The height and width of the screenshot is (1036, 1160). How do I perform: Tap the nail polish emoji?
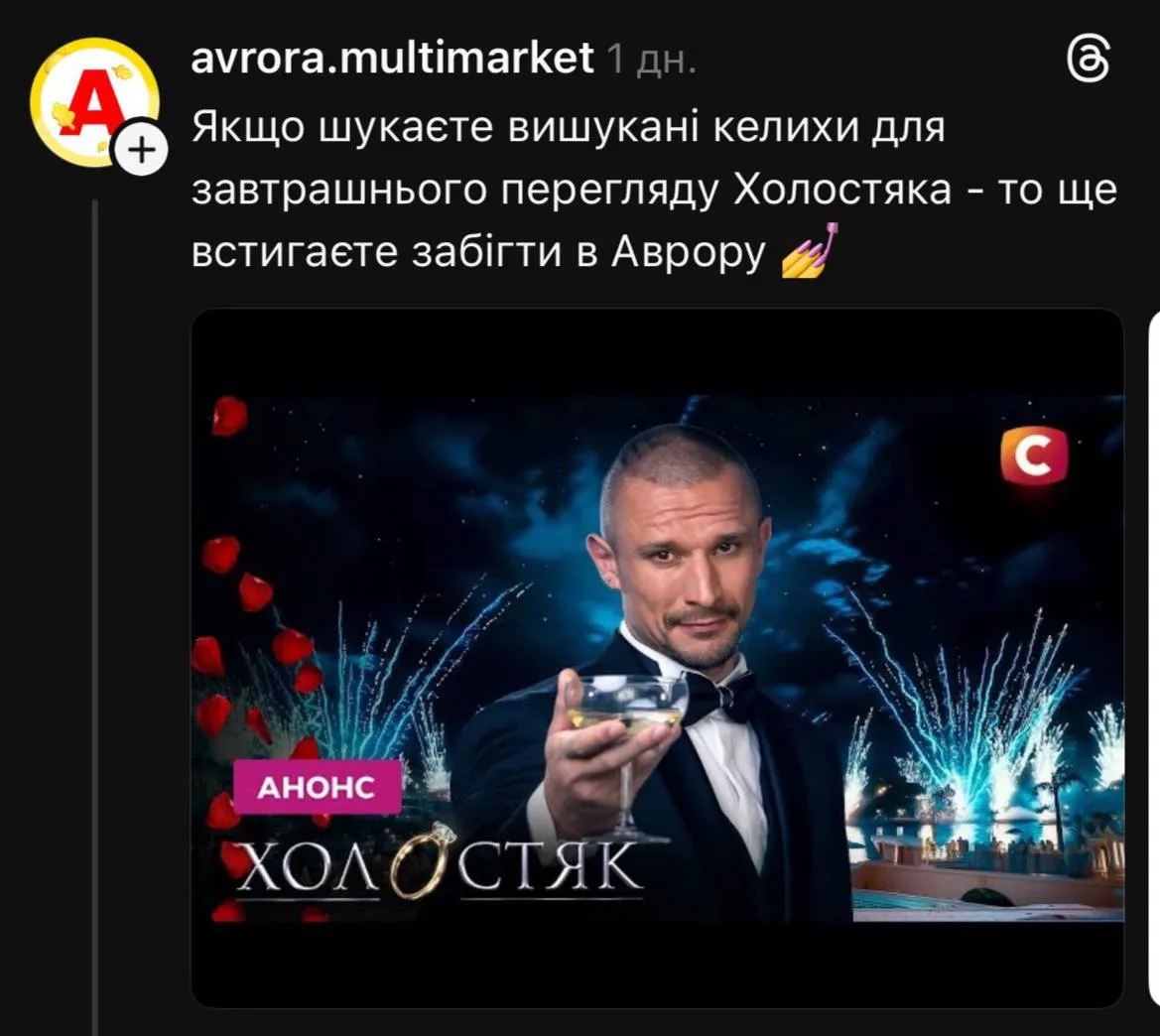tap(810, 249)
